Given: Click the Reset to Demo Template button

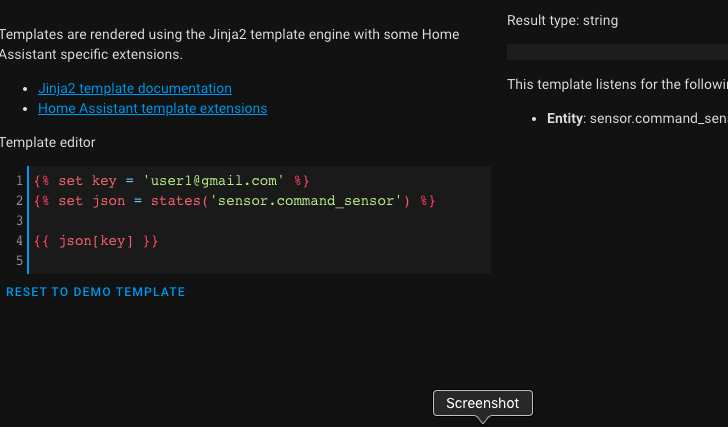Looking at the screenshot, I should coord(96,292).
